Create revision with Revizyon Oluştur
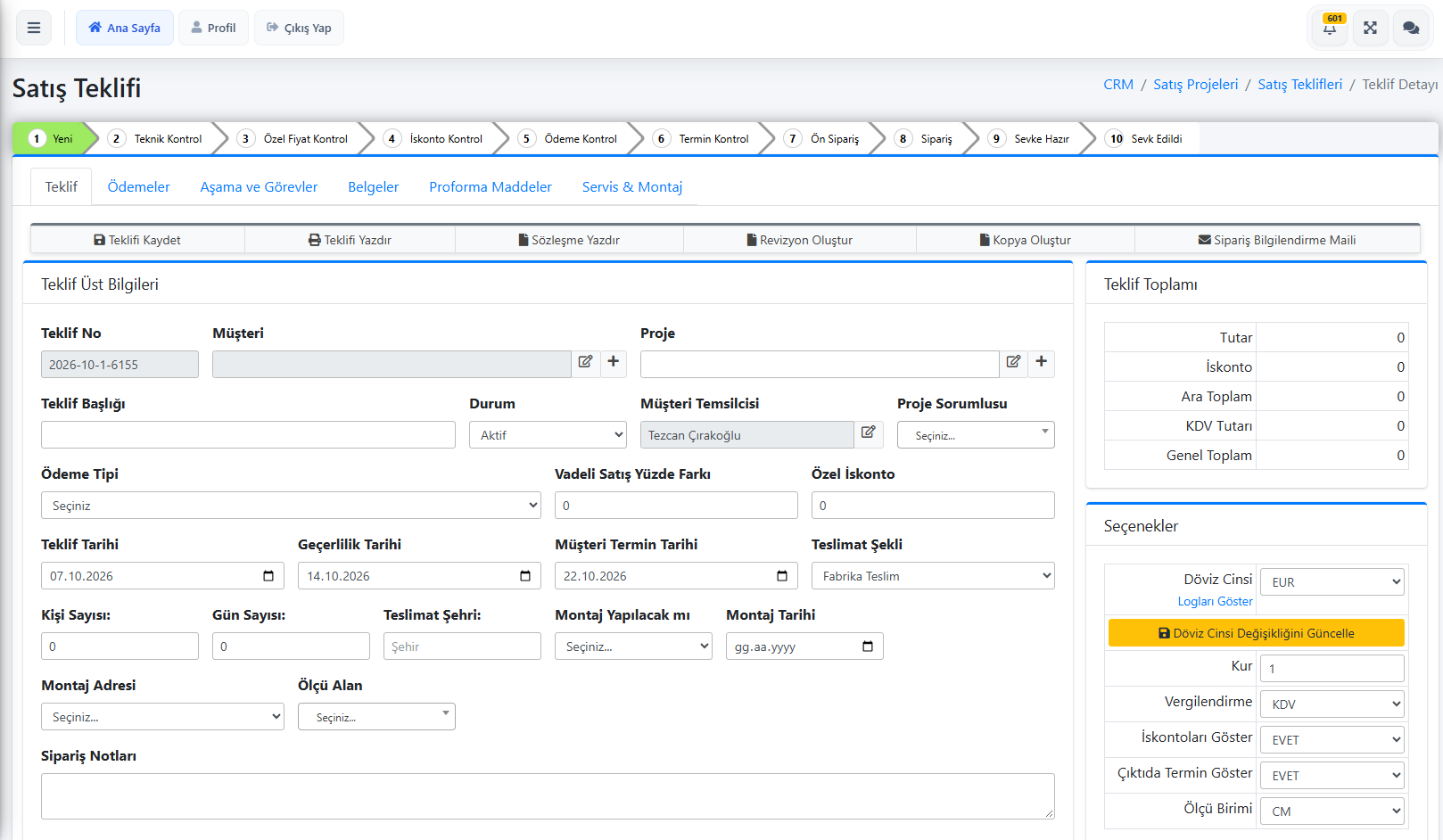 800,240
